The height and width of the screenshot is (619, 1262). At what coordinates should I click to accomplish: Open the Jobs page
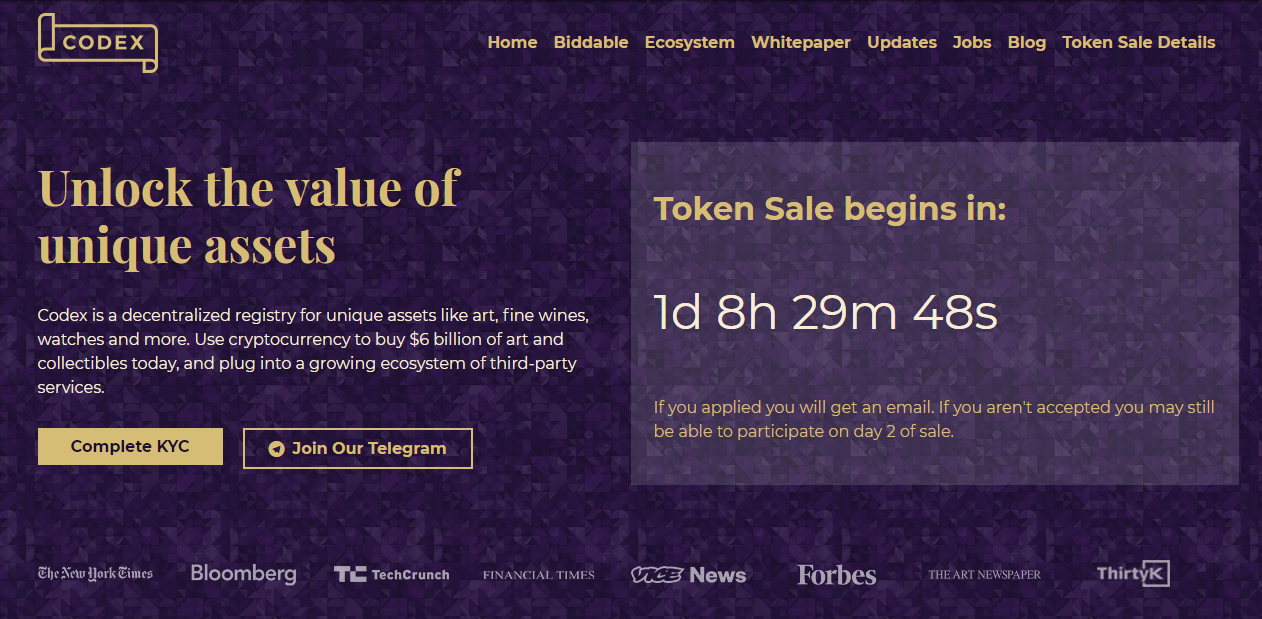coord(972,42)
